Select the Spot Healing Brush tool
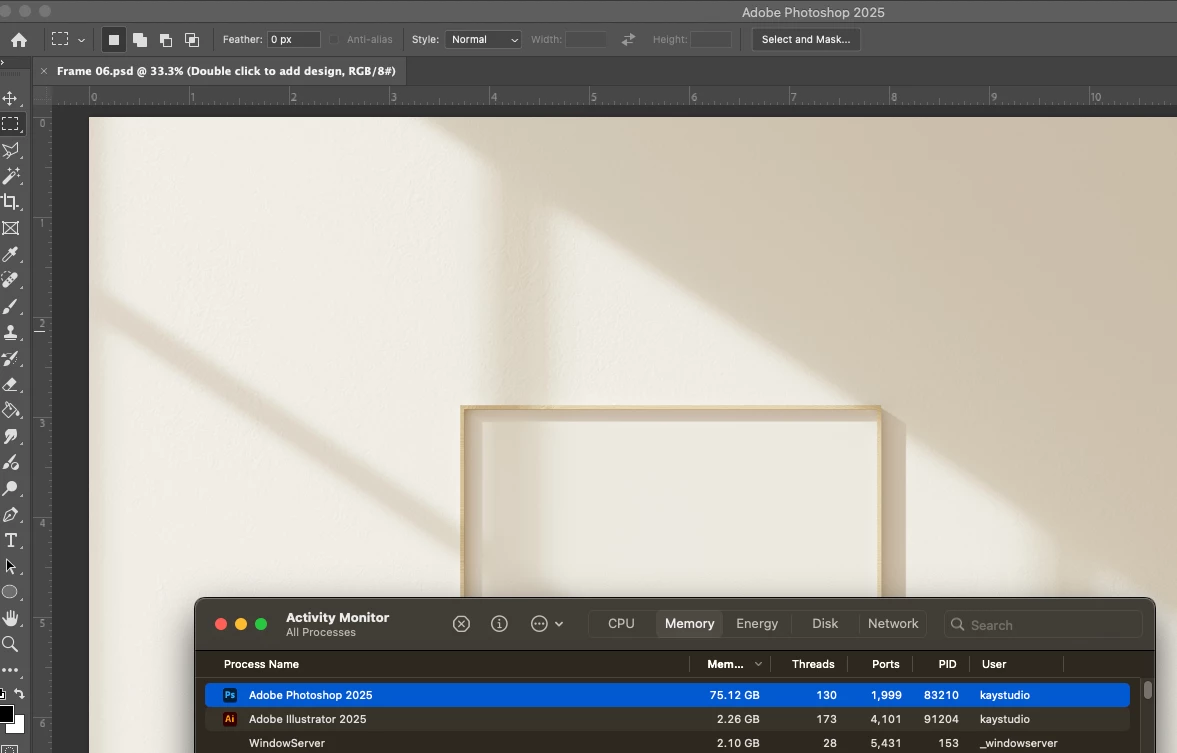Image resolution: width=1177 pixels, height=753 pixels. (11, 280)
